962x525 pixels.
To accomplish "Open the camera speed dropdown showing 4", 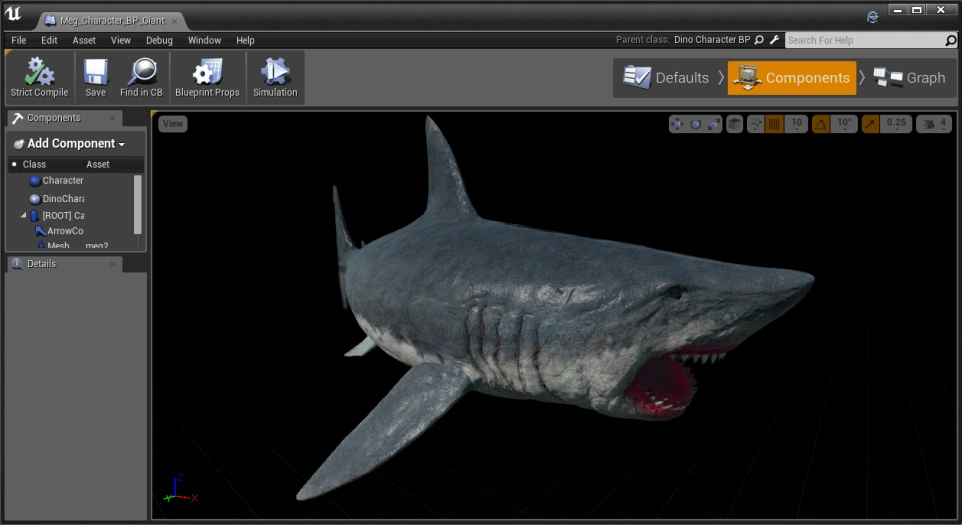I will point(932,124).
